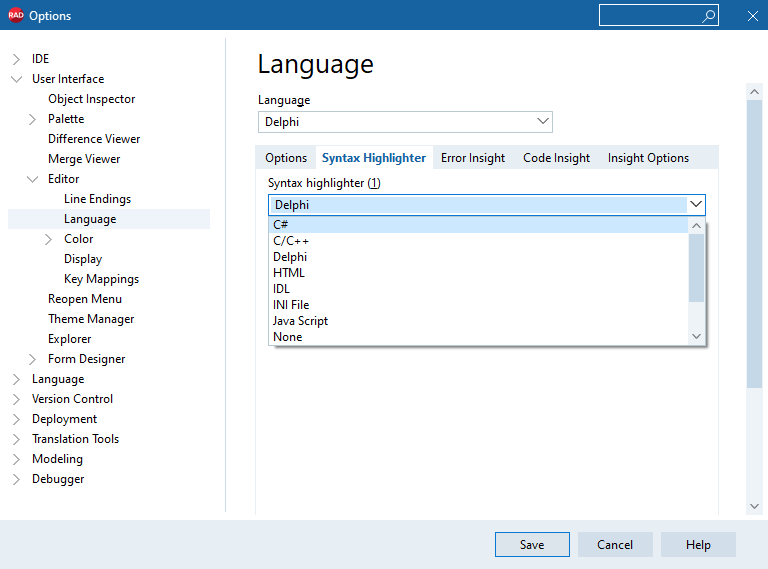Select Explorer tree item
Viewport: 768px width, 569px height.
point(70,339)
